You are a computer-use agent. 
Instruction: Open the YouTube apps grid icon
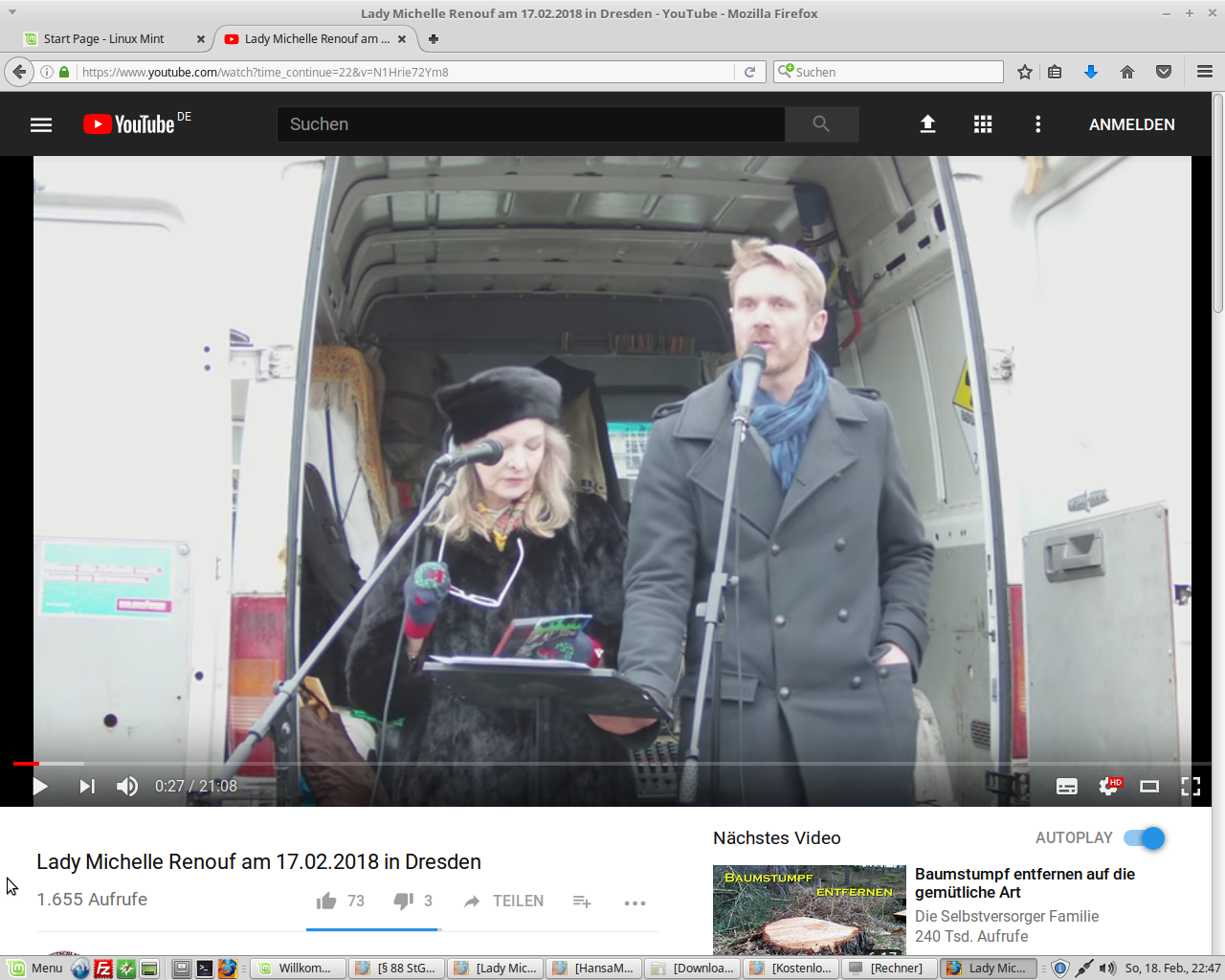[x=983, y=124]
